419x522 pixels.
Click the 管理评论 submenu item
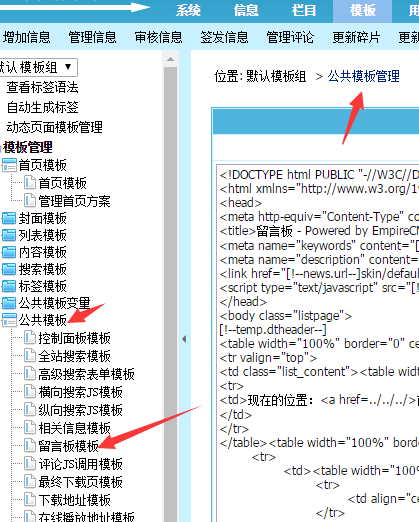click(290, 37)
